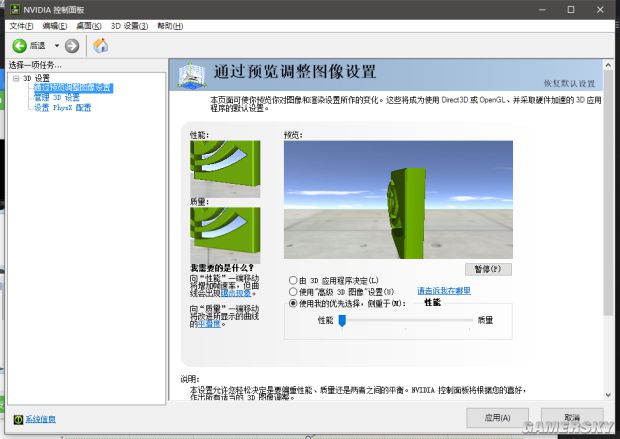Select '管理 3D 设置' in task tree

pyautogui.click(x=57, y=97)
